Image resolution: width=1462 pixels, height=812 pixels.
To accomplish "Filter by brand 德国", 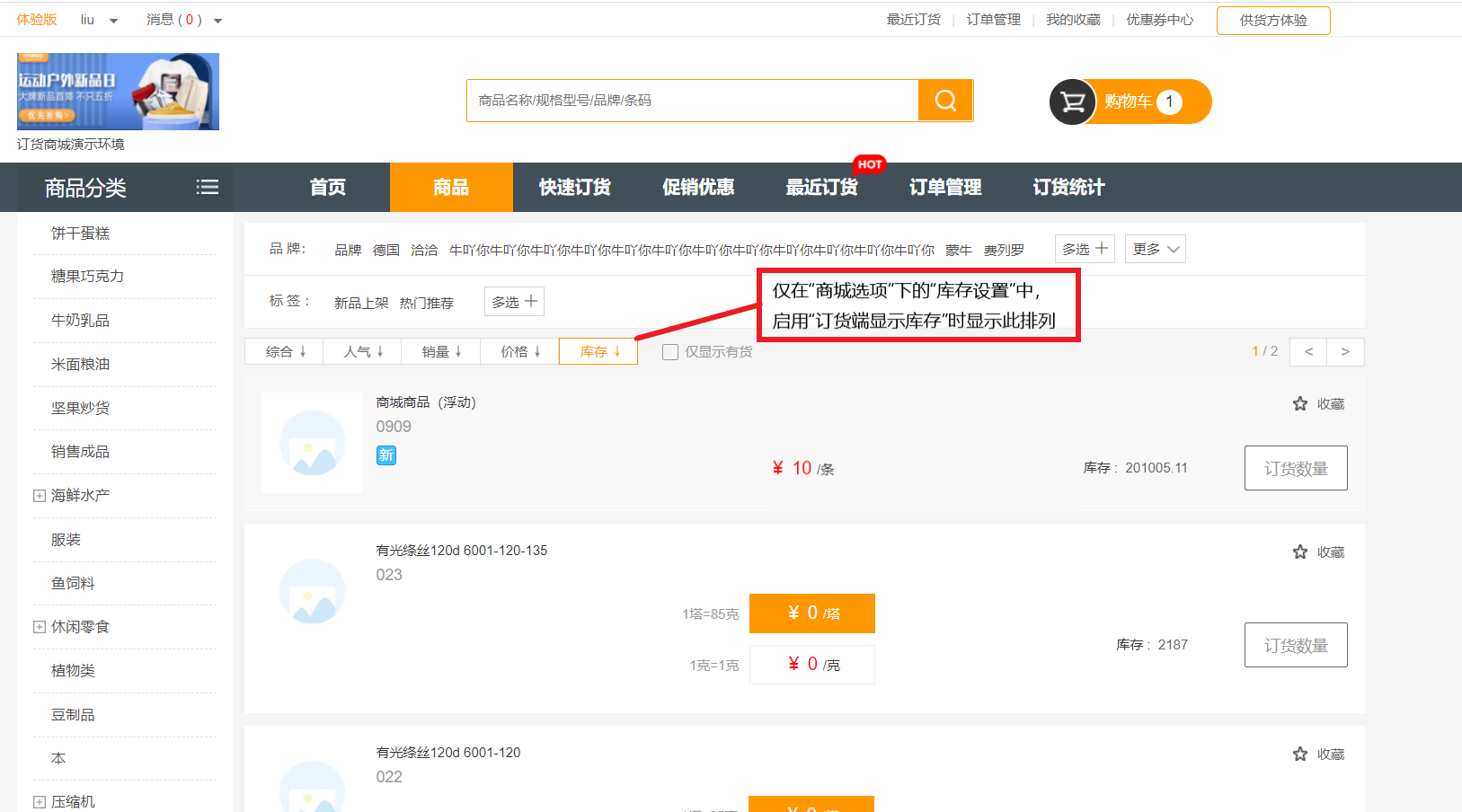I will [x=386, y=250].
